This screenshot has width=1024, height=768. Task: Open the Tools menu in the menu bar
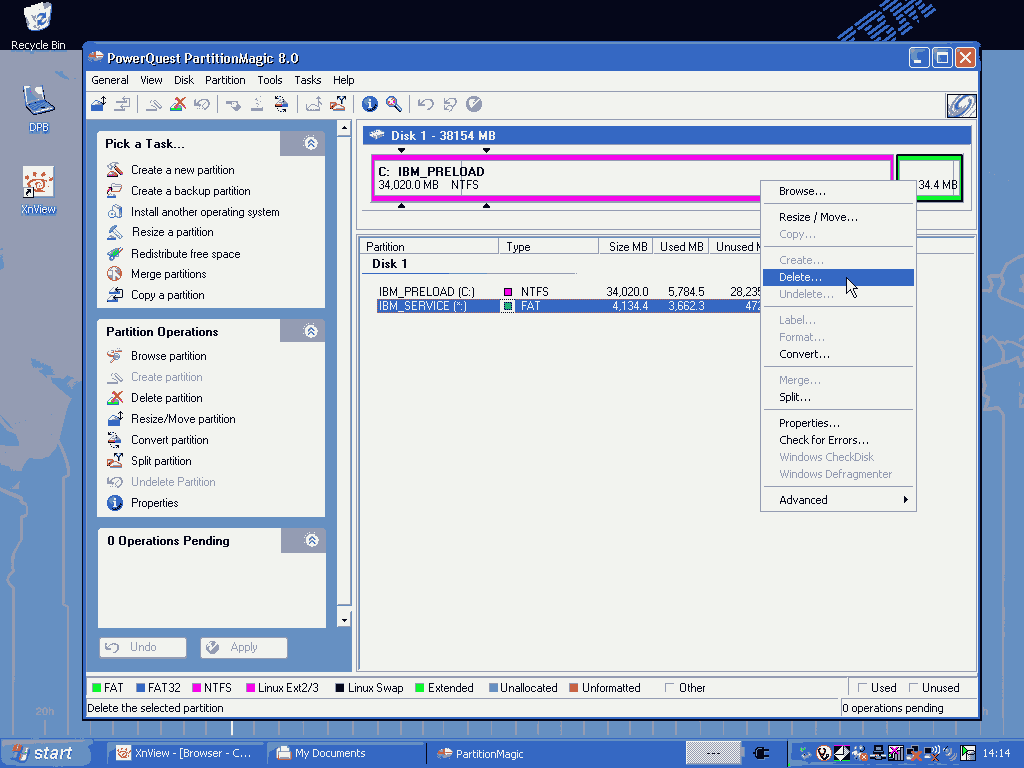pyautogui.click(x=269, y=80)
